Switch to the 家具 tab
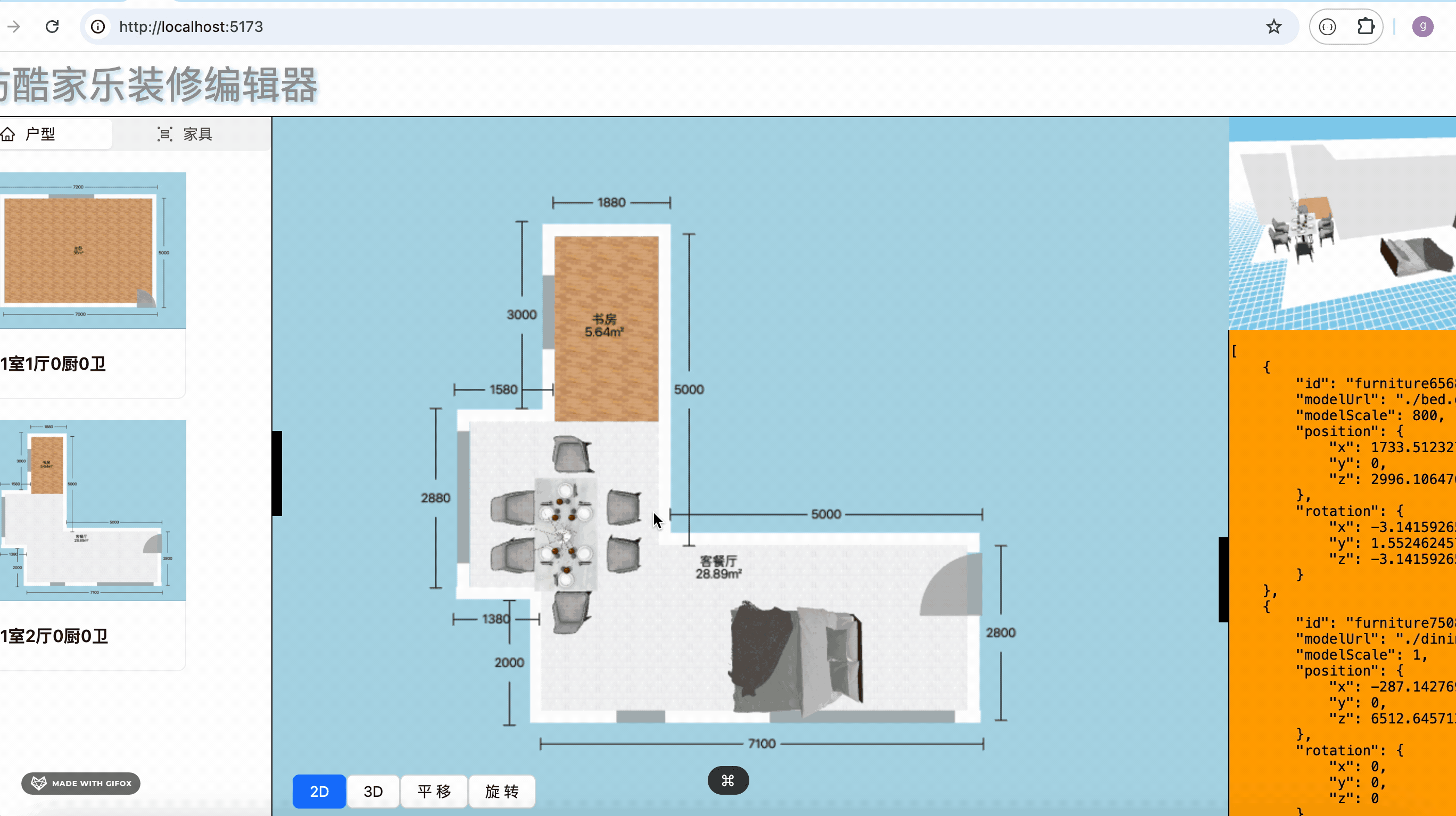This screenshot has height=816, width=1456. (184, 134)
